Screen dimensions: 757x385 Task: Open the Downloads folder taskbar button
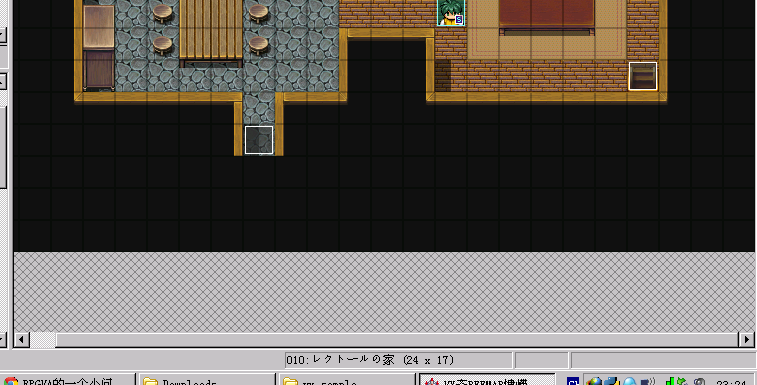tap(207, 380)
